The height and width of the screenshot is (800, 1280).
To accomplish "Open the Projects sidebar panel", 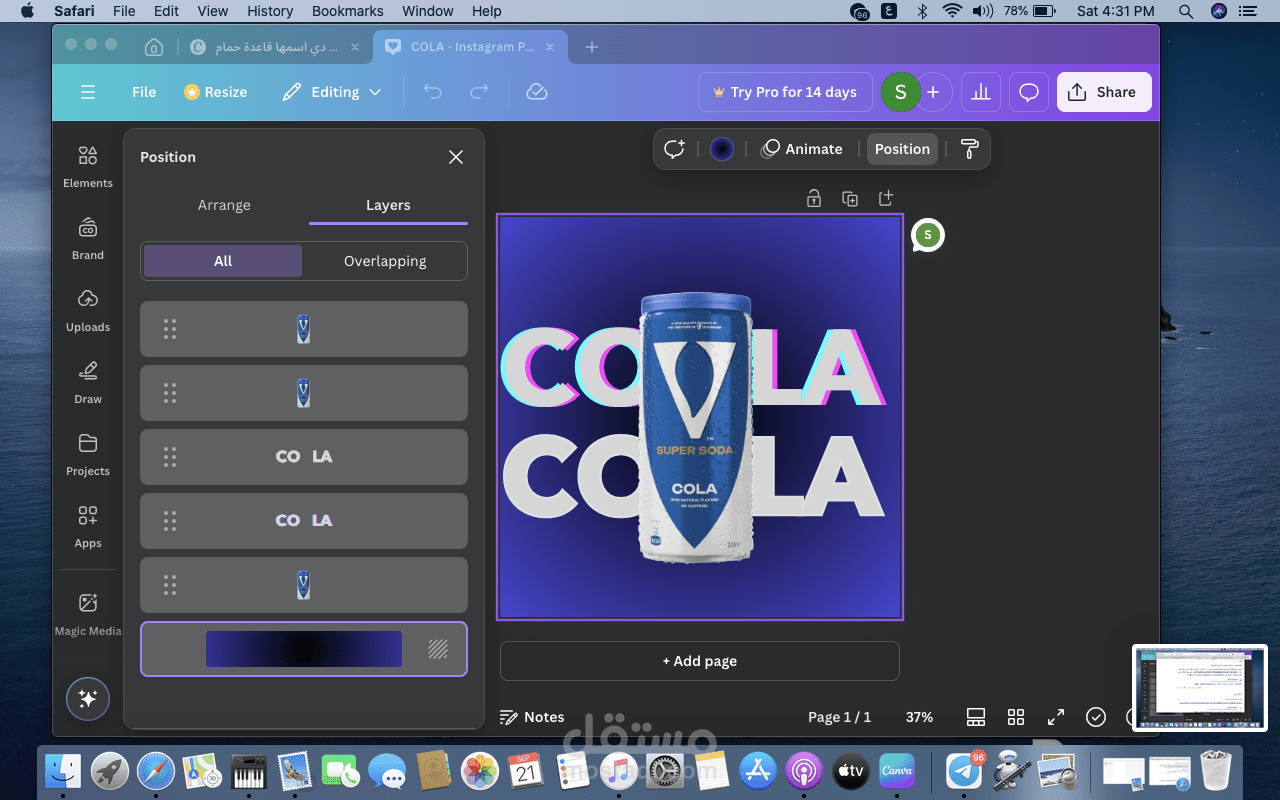I will coord(88,454).
